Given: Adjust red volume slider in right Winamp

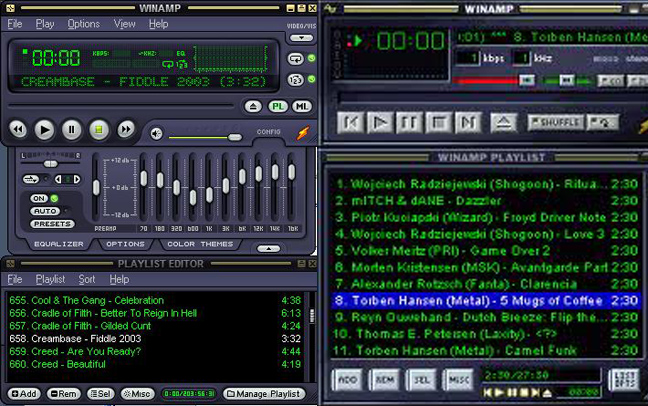Looking at the screenshot, I should (x=526, y=80).
